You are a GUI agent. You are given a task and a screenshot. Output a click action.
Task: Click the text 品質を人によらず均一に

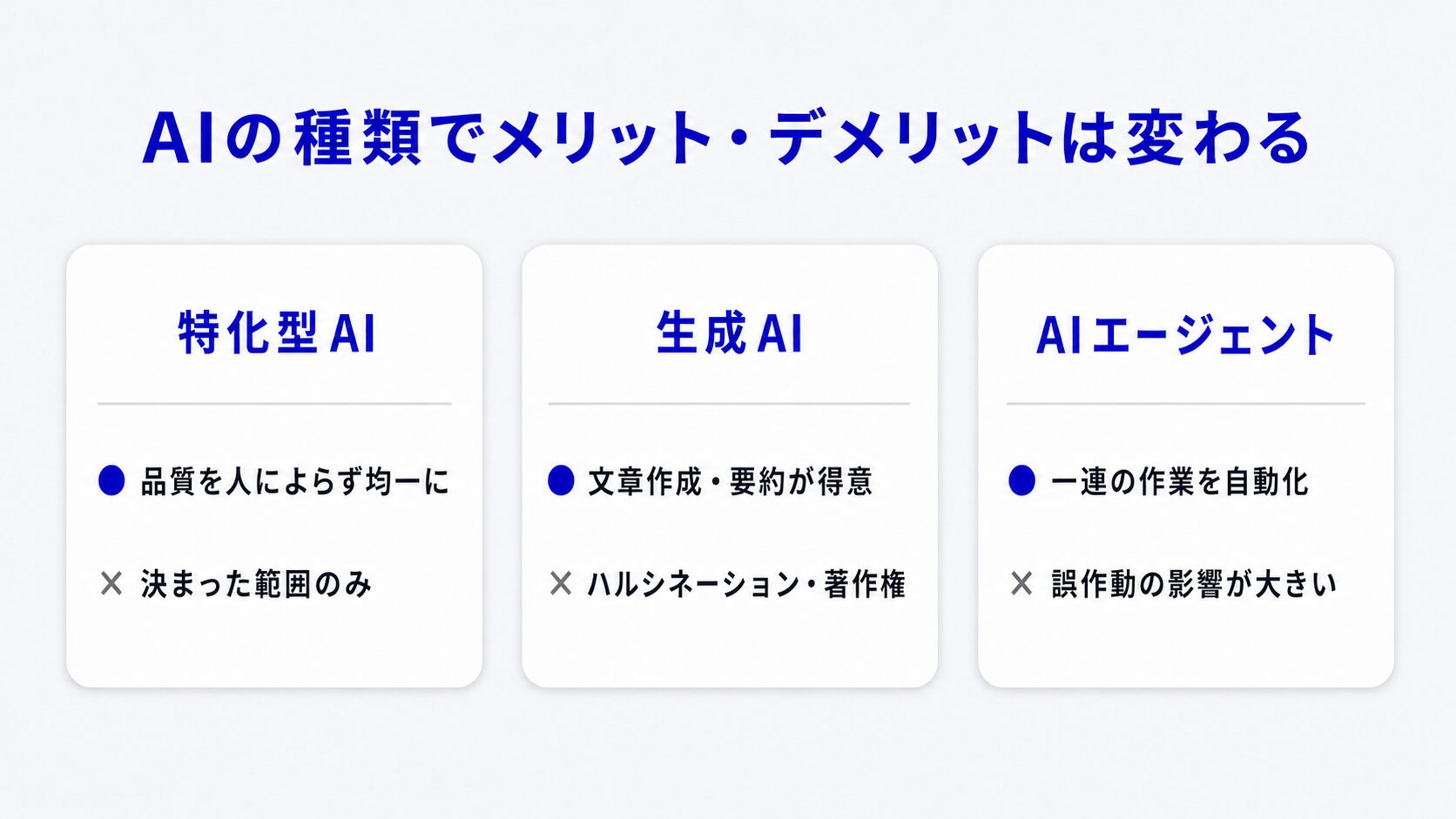click(x=295, y=481)
